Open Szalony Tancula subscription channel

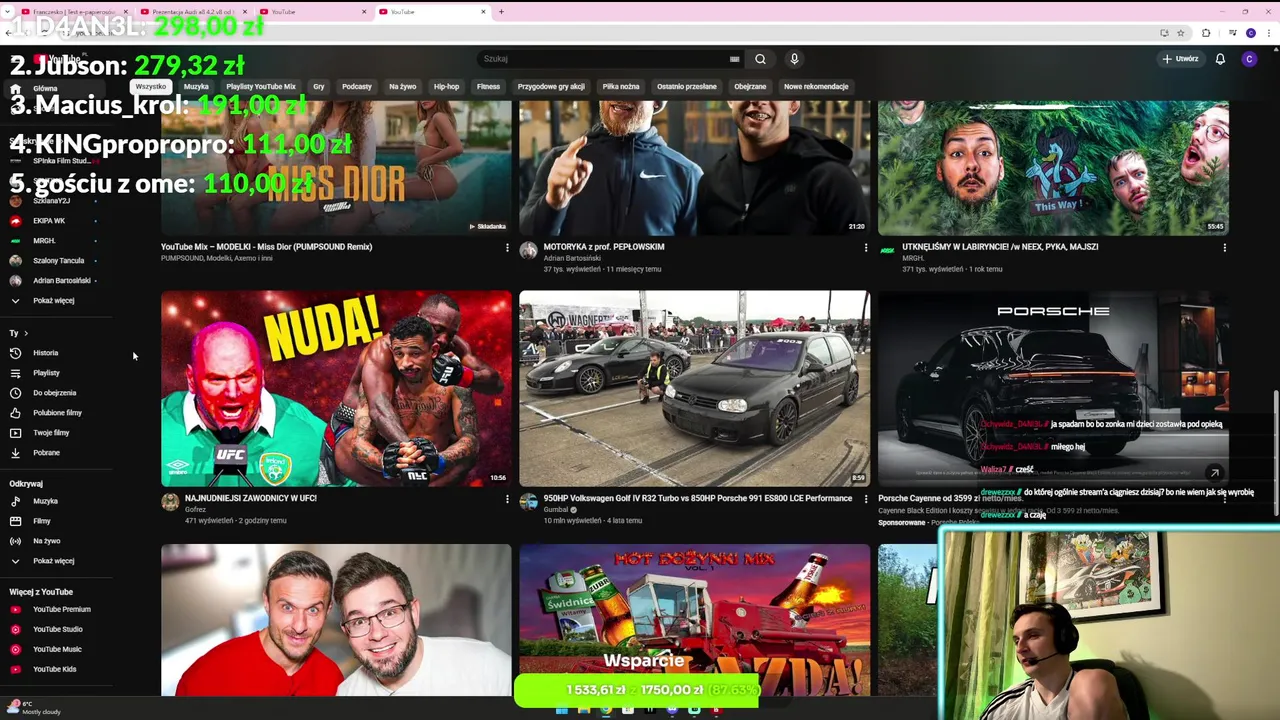point(58,261)
